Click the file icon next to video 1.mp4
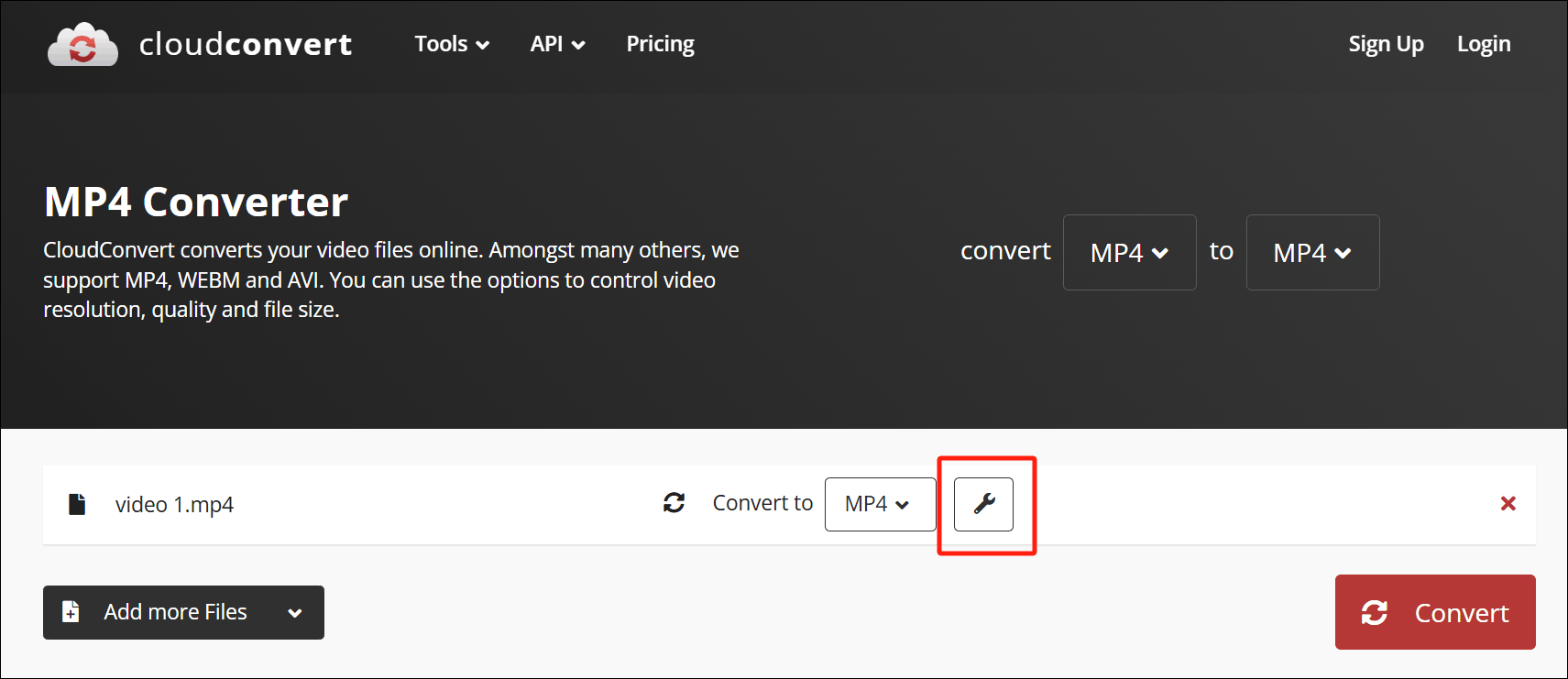The image size is (1568, 679). pyautogui.click(x=77, y=504)
